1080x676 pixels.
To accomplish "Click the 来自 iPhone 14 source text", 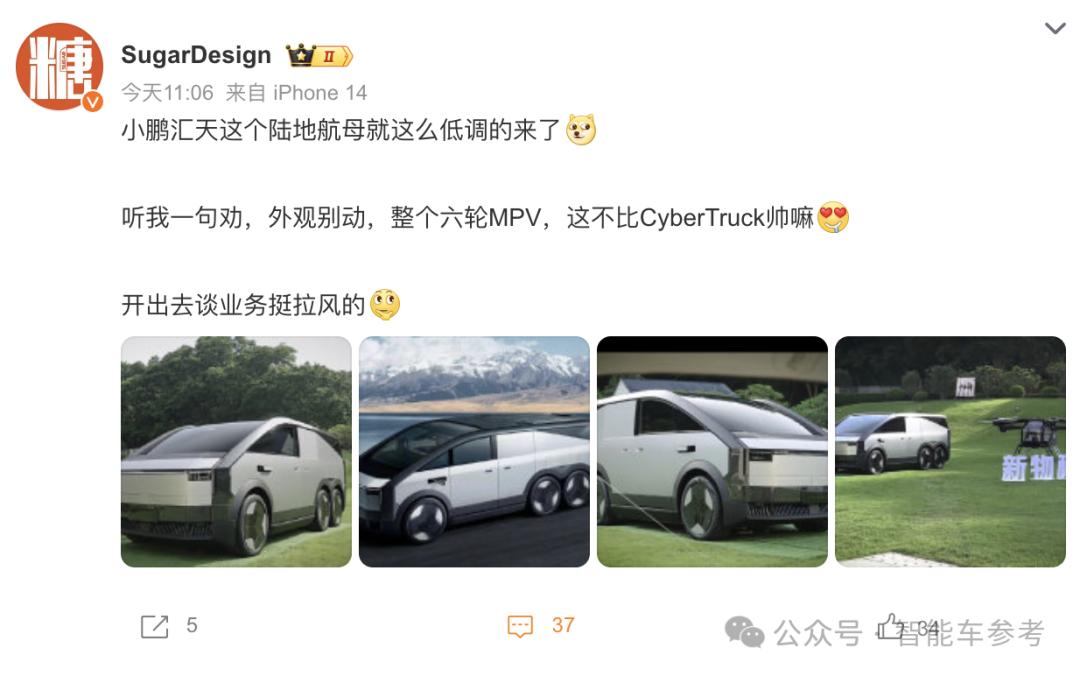I will point(297,92).
